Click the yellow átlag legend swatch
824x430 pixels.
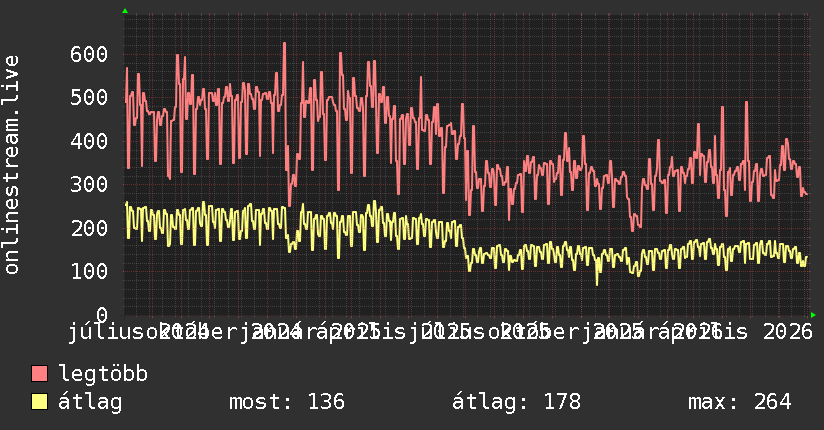tap(39, 402)
